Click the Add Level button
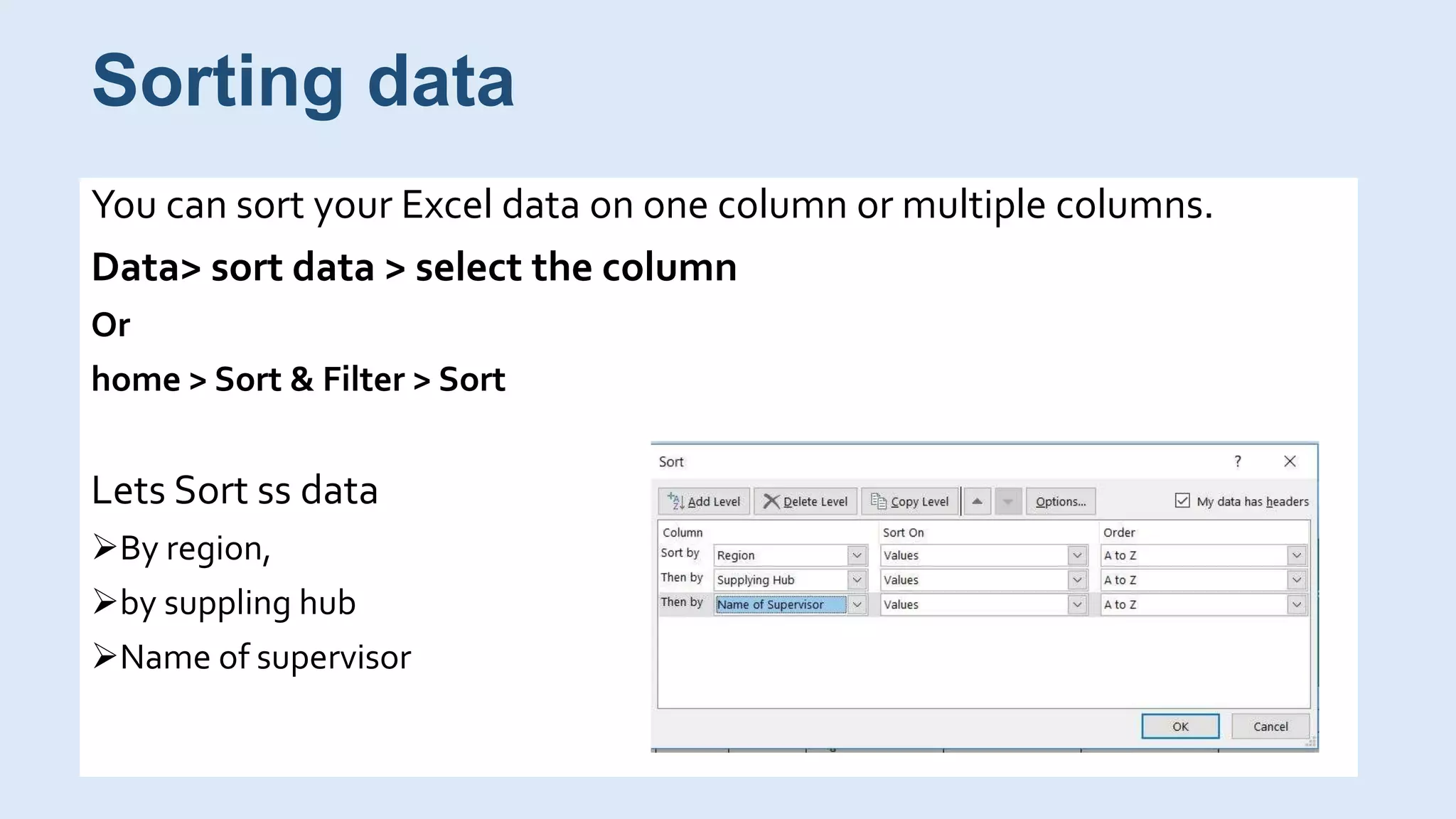 pyautogui.click(x=704, y=501)
